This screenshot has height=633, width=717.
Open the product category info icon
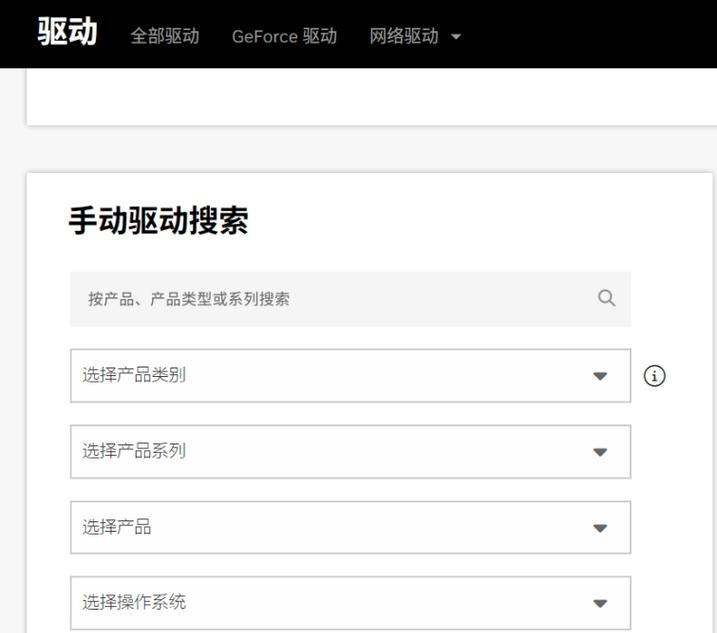click(x=654, y=376)
